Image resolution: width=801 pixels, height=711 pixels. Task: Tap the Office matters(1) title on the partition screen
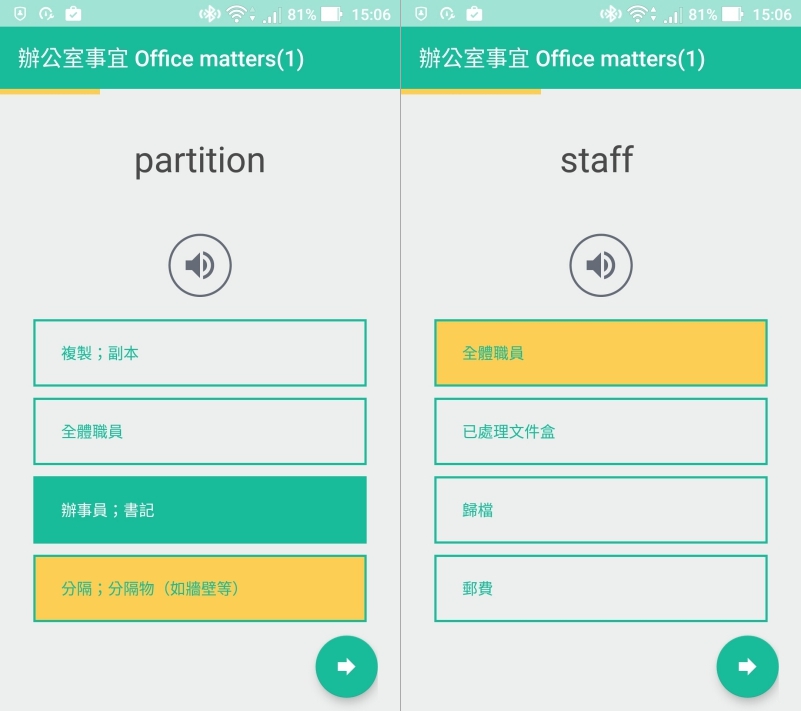[161, 59]
